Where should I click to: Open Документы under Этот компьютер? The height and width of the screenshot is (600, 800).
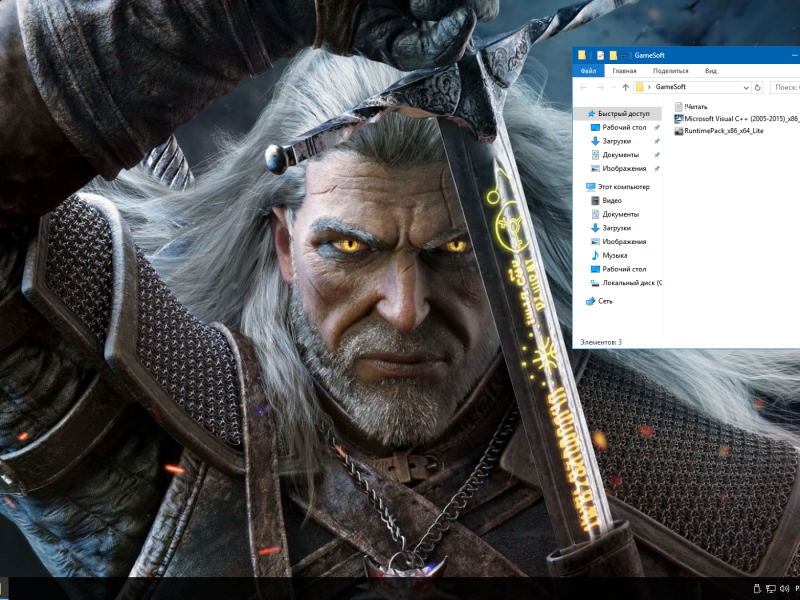[615, 214]
